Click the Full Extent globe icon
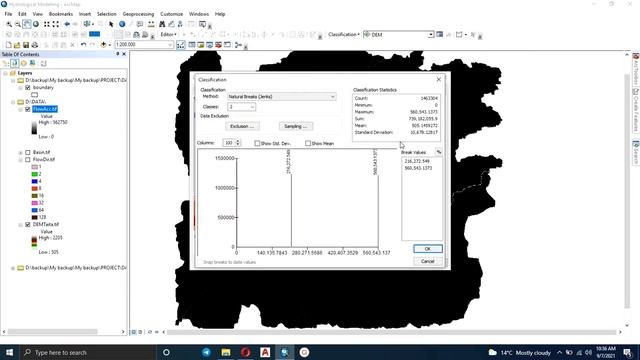The width and height of the screenshot is (640, 360). coord(36,24)
